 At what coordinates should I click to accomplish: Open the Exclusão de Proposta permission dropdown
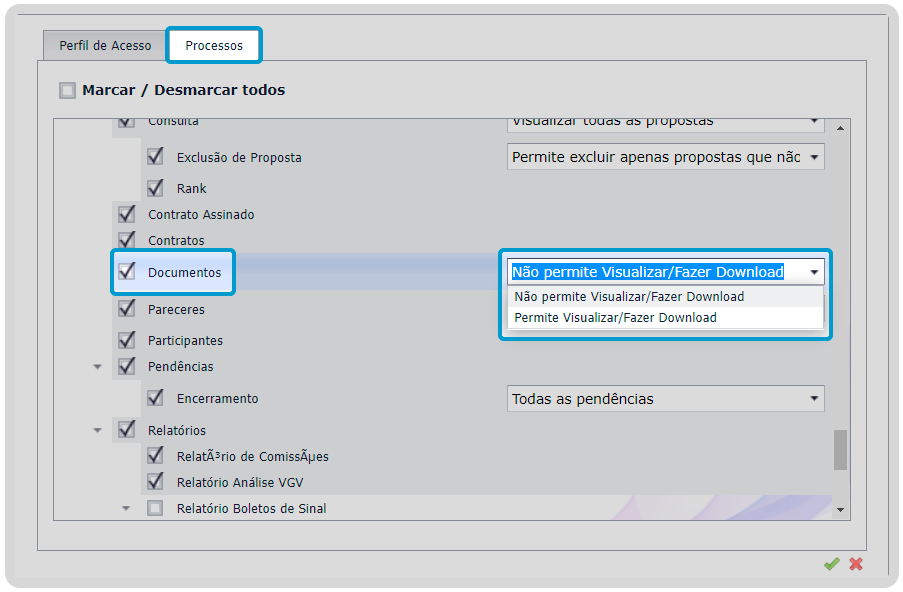click(666, 157)
